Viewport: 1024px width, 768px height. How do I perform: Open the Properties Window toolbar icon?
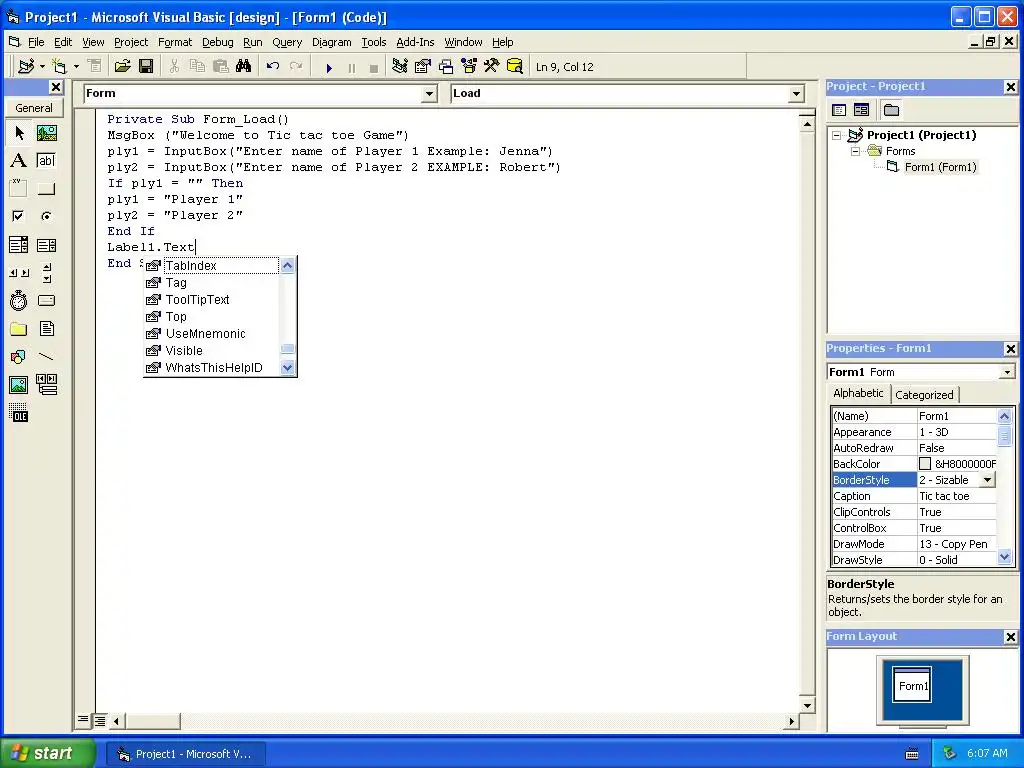click(423, 67)
